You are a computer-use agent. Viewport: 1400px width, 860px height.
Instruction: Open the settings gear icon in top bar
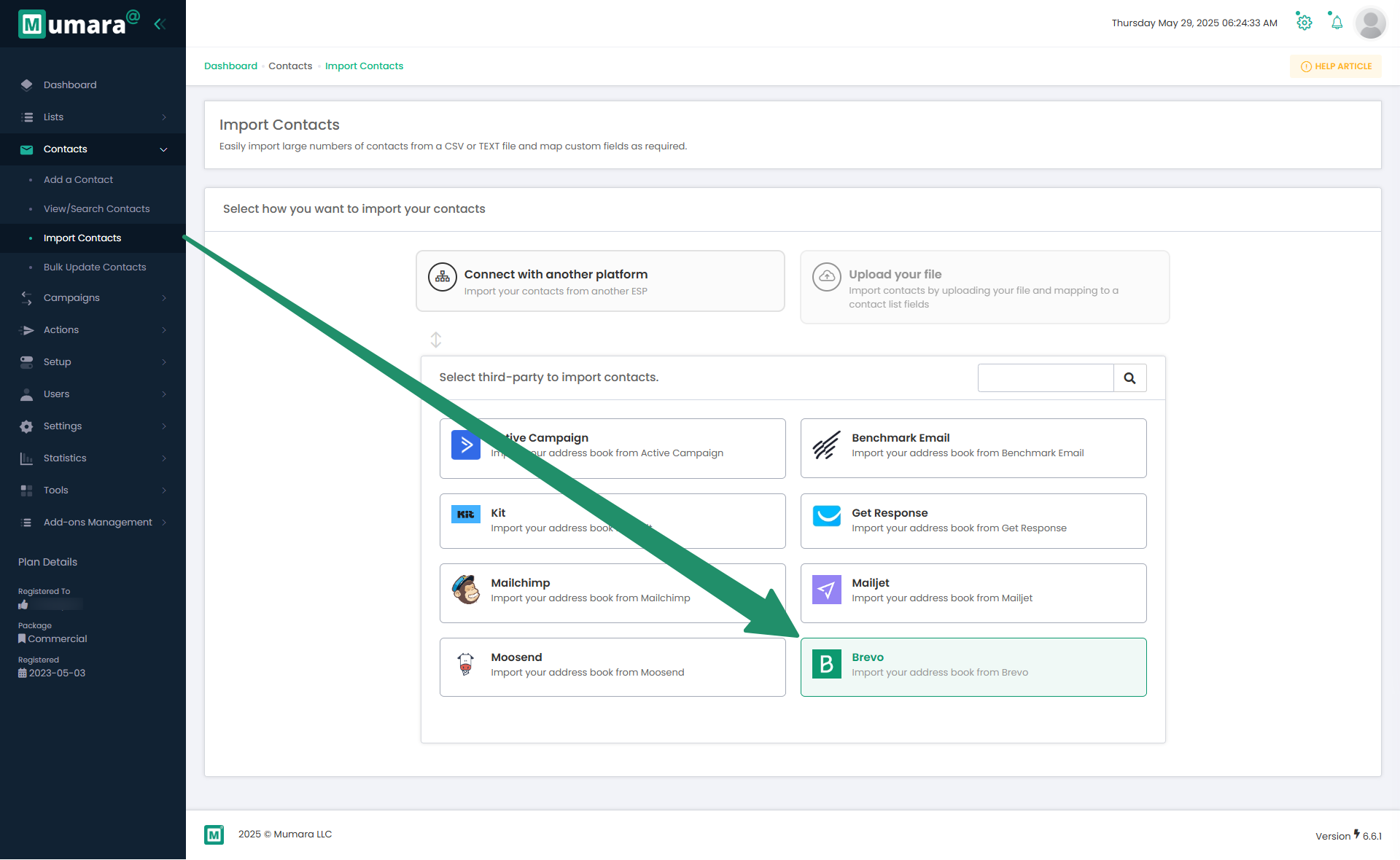point(1304,23)
